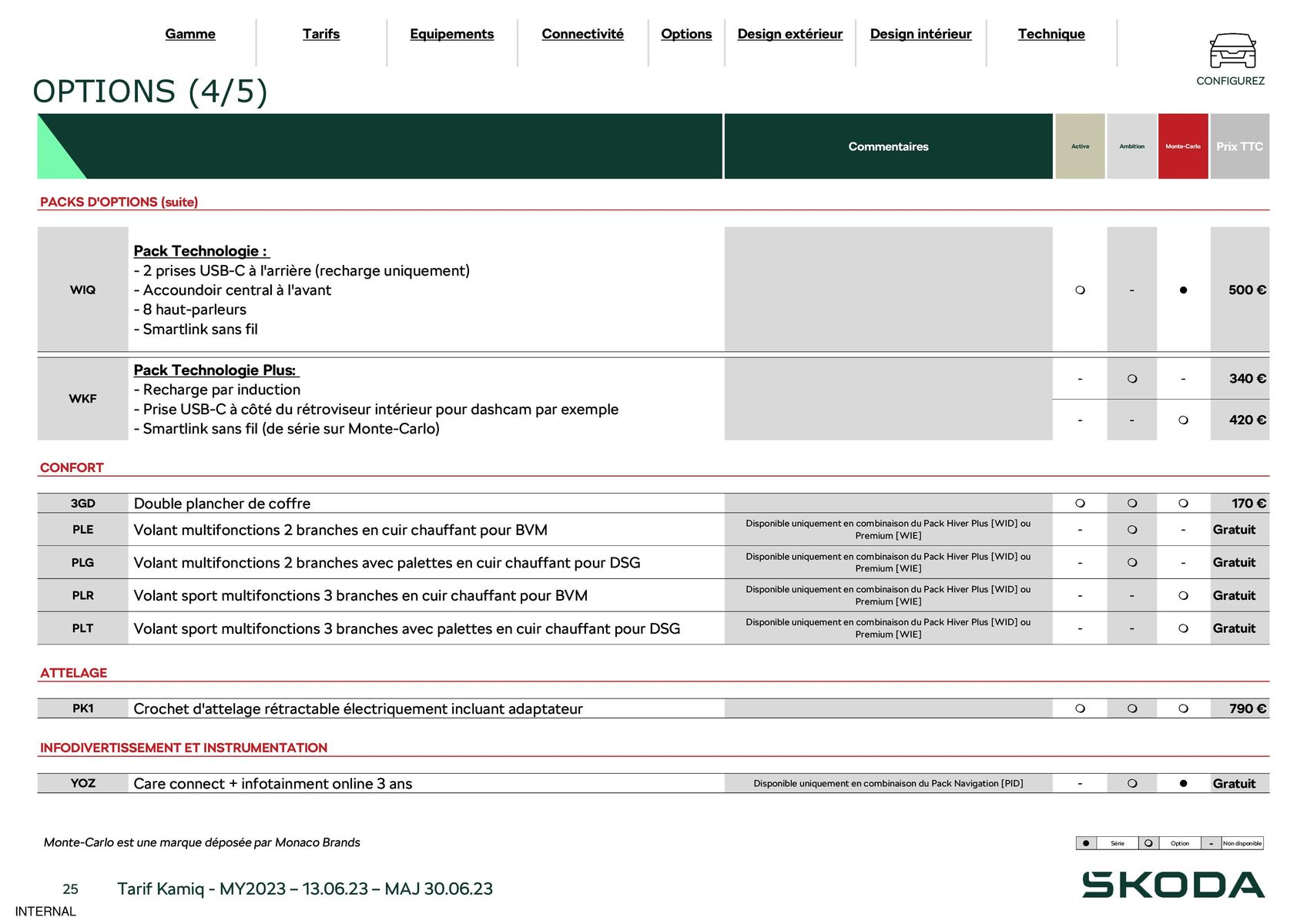This screenshot has height=924, width=1307.
Task: Click the Non disponible legend entry
Action: 1242,843
